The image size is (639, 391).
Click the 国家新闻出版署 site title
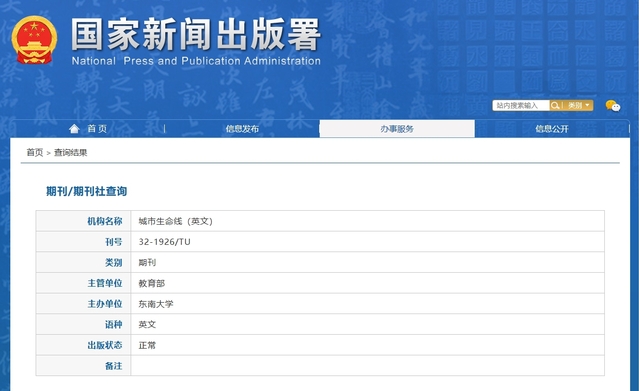[x=196, y=34]
